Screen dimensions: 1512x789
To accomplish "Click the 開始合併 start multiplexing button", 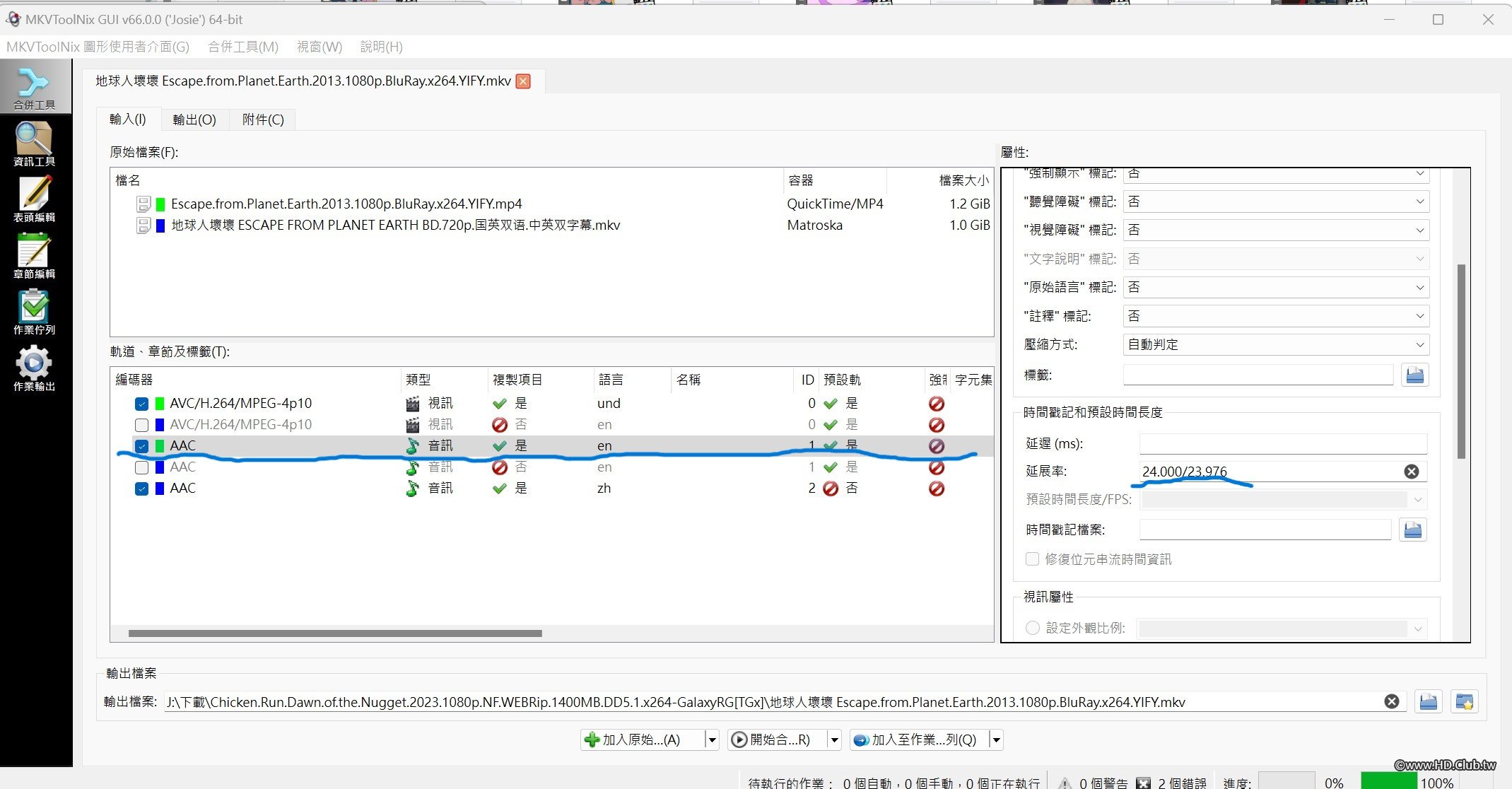I will point(773,740).
